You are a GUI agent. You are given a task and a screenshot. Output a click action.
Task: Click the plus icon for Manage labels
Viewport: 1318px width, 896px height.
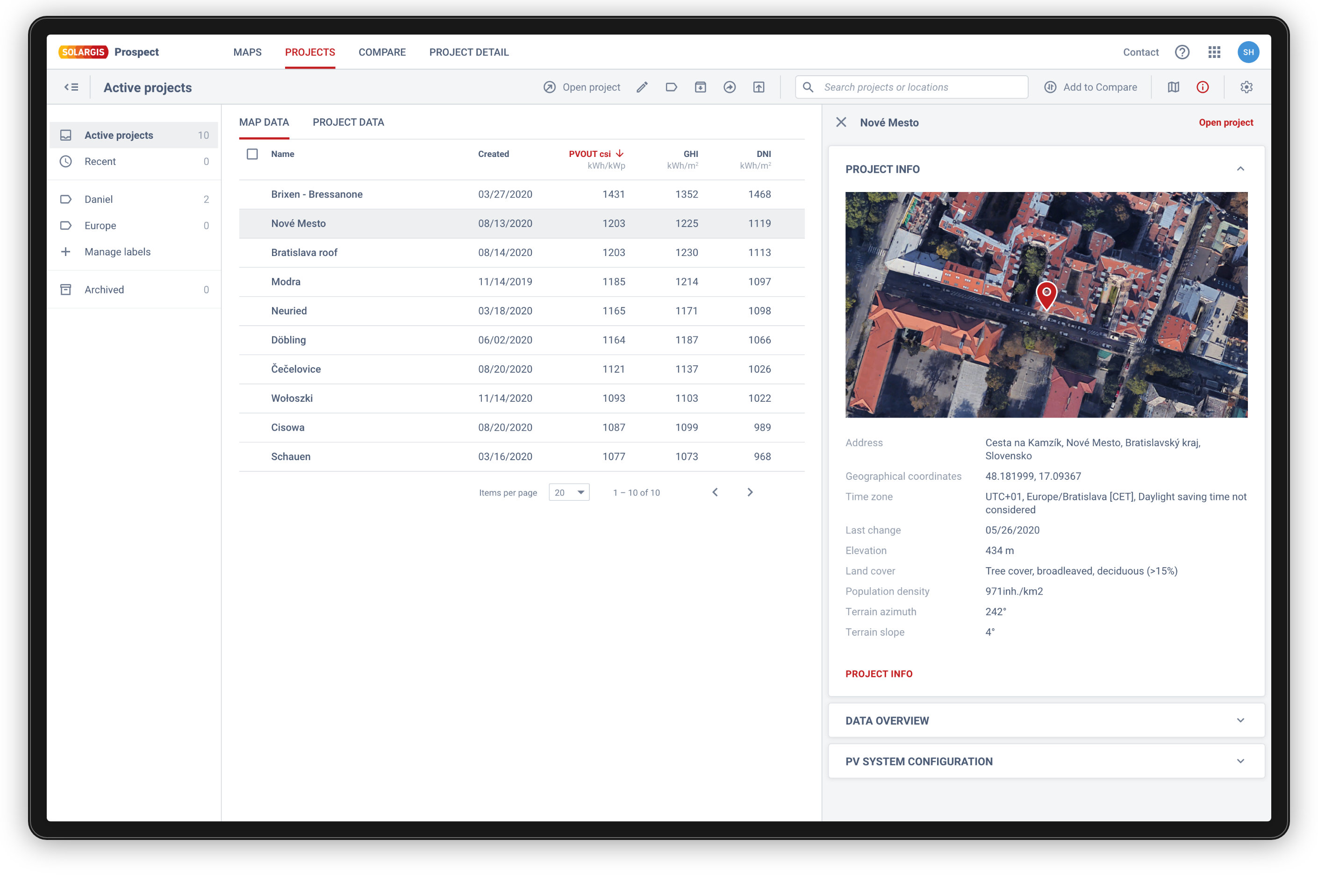pyautogui.click(x=66, y=252)
